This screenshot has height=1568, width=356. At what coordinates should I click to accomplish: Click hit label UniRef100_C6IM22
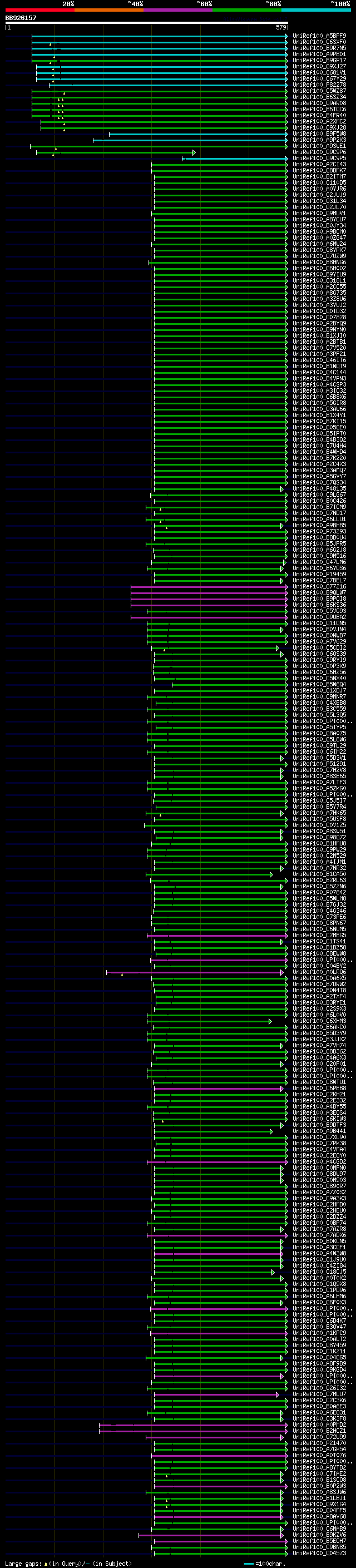(319, 752)
